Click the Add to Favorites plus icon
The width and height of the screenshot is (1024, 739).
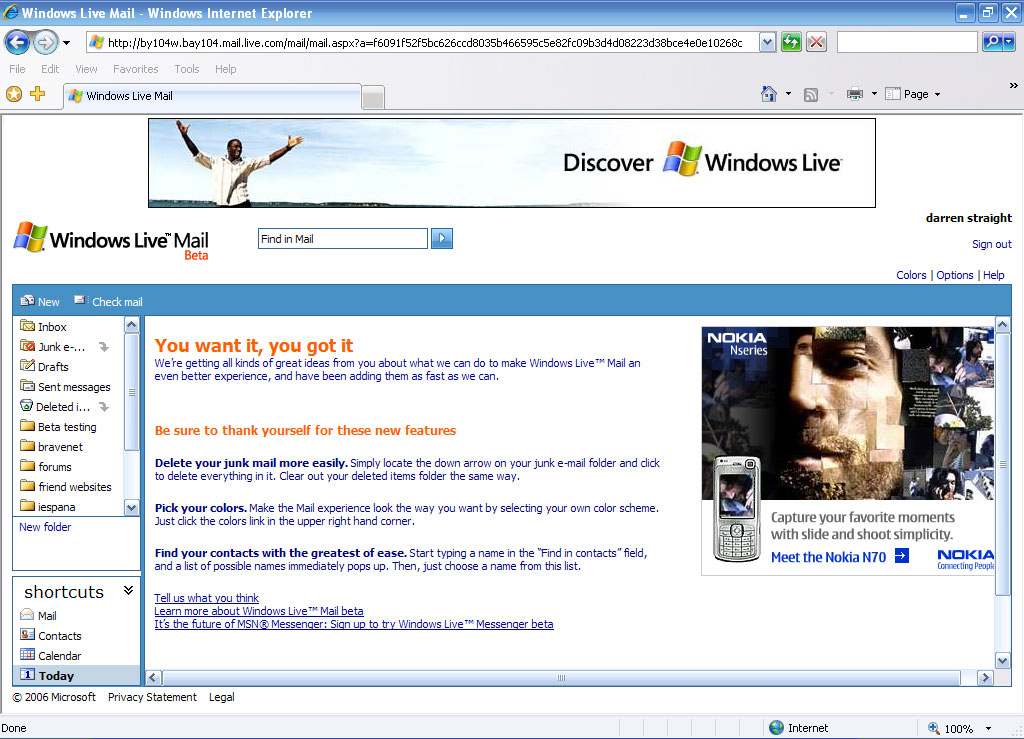coord(38,94)
